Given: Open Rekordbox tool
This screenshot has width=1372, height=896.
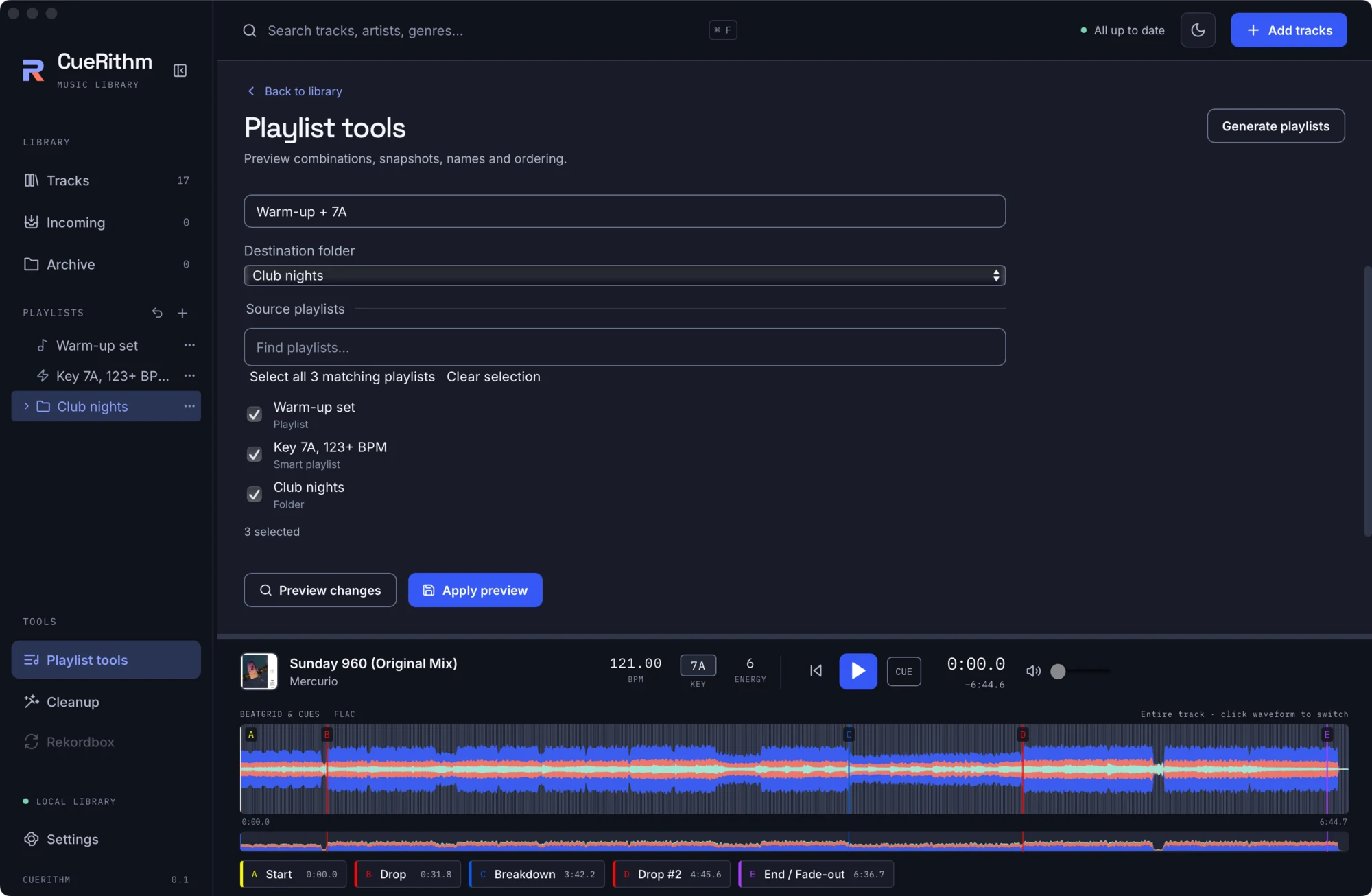Looking at the screenshot, I should 106,742.
